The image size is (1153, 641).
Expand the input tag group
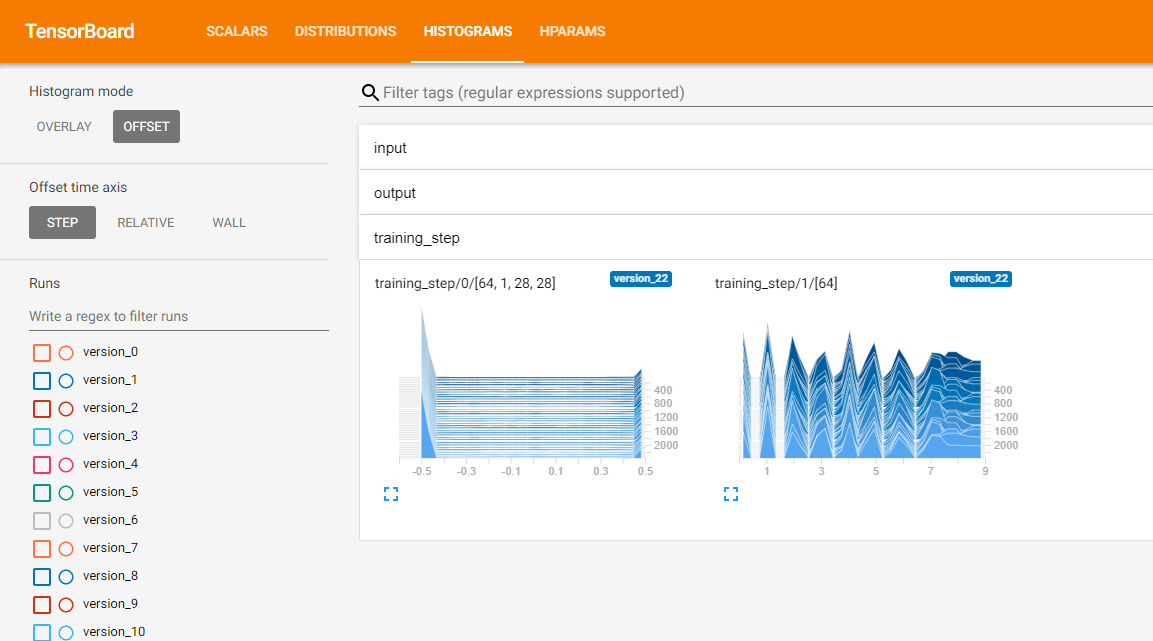tap(756, 148)
